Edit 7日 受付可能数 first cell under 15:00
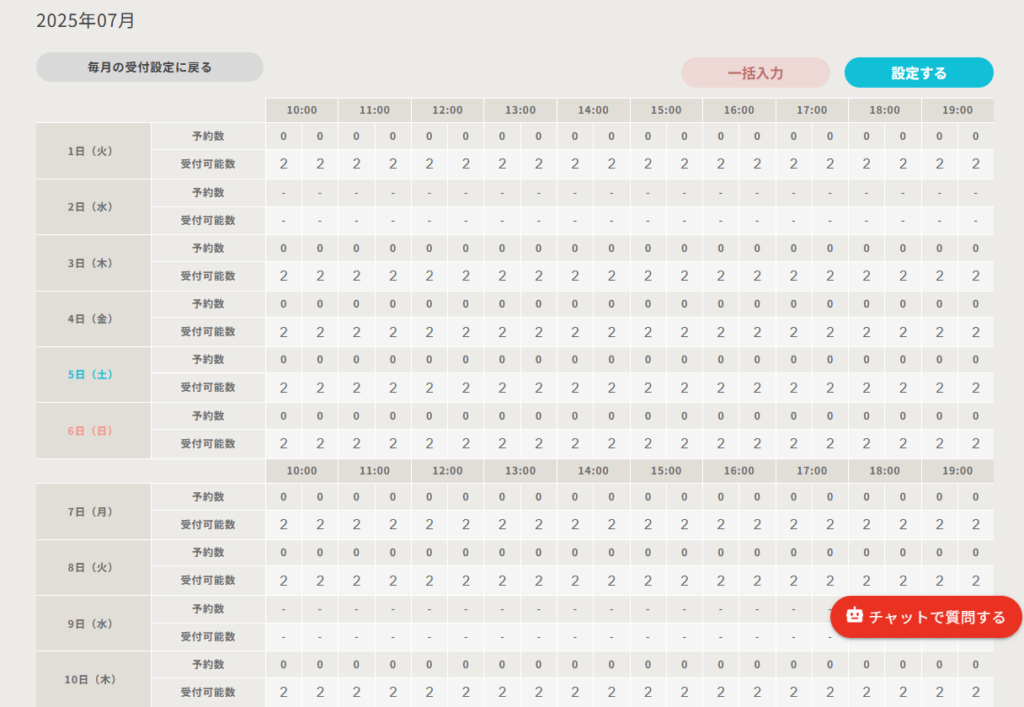This screenshot has height=707, width=1024. click(x=648, y=524)
